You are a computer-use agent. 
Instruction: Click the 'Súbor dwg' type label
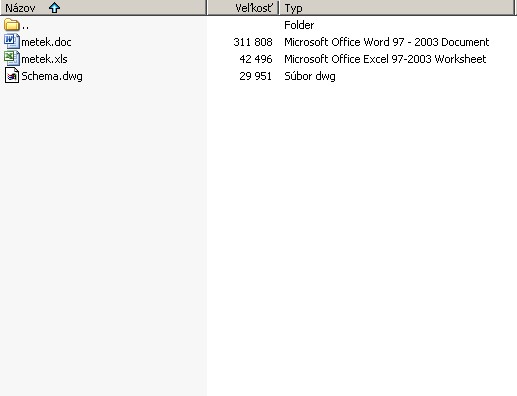(x=310, y=76)
